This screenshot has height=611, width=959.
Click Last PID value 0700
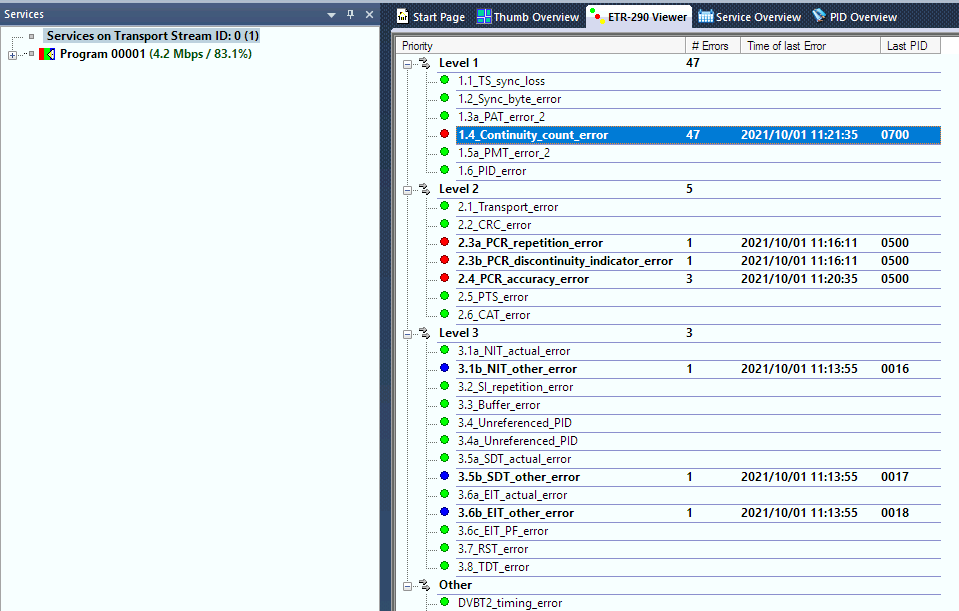[x=895, y=135]
